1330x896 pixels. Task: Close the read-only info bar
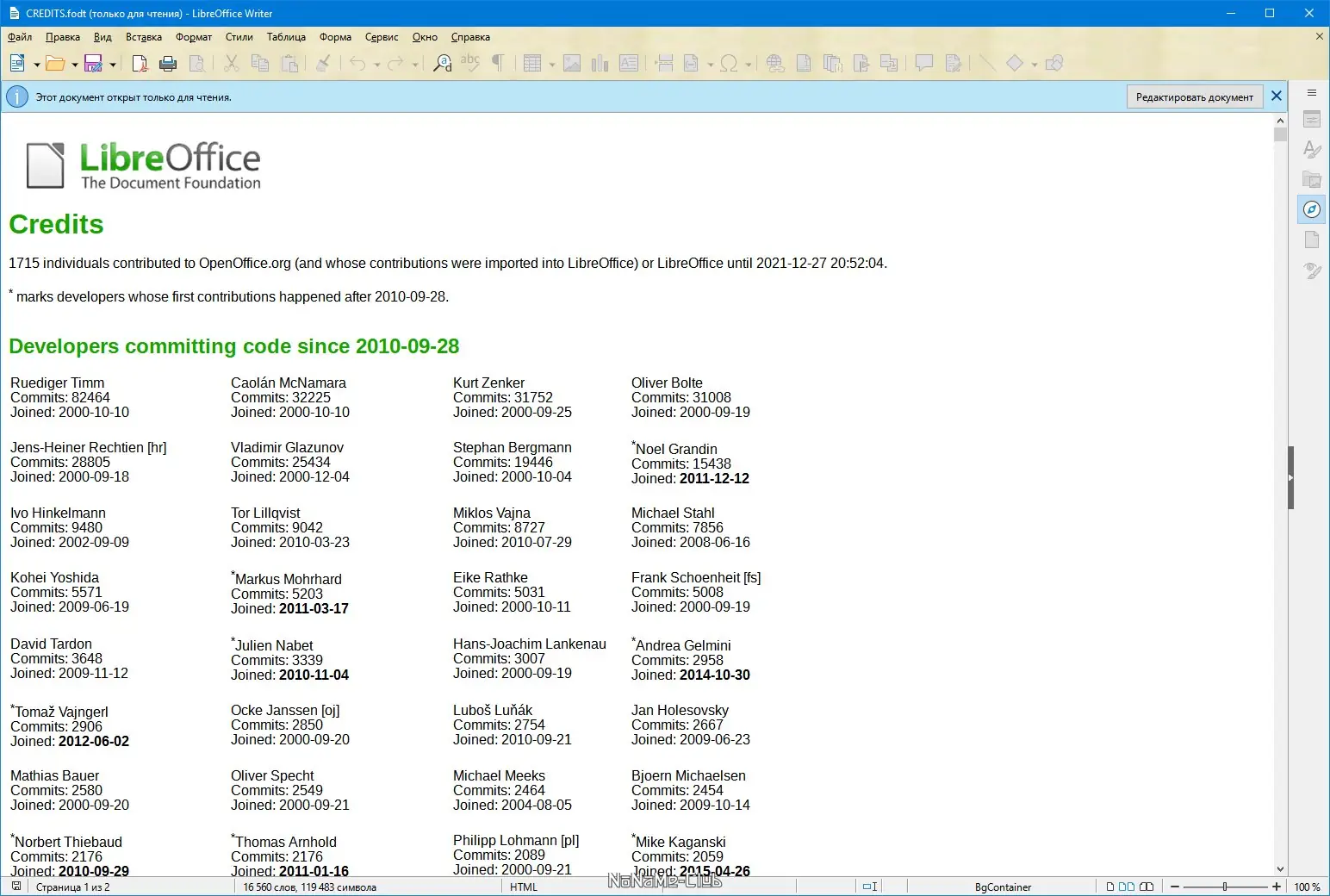point(1277,96)
